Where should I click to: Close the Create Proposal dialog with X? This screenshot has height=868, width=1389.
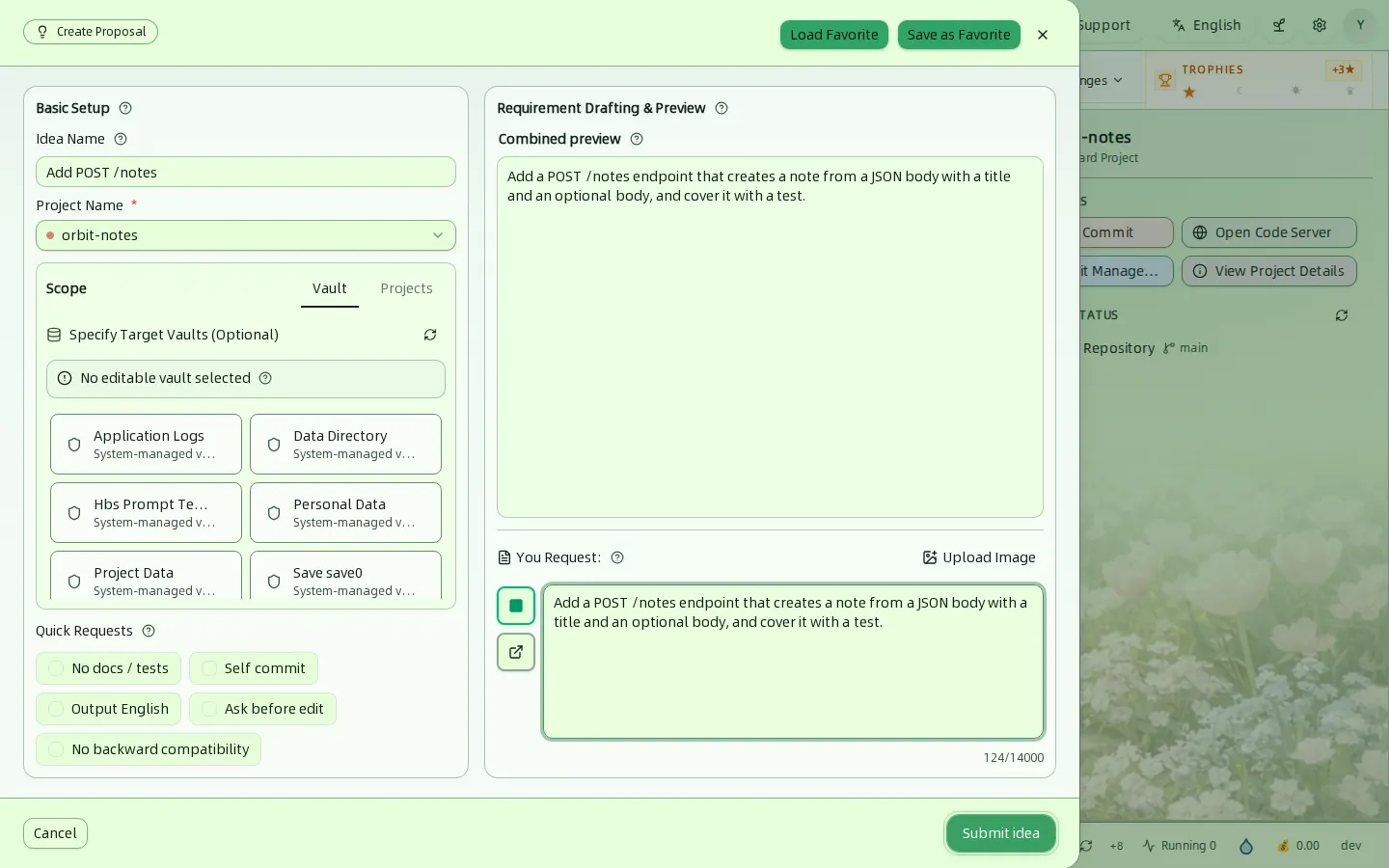coord(1043,35)
